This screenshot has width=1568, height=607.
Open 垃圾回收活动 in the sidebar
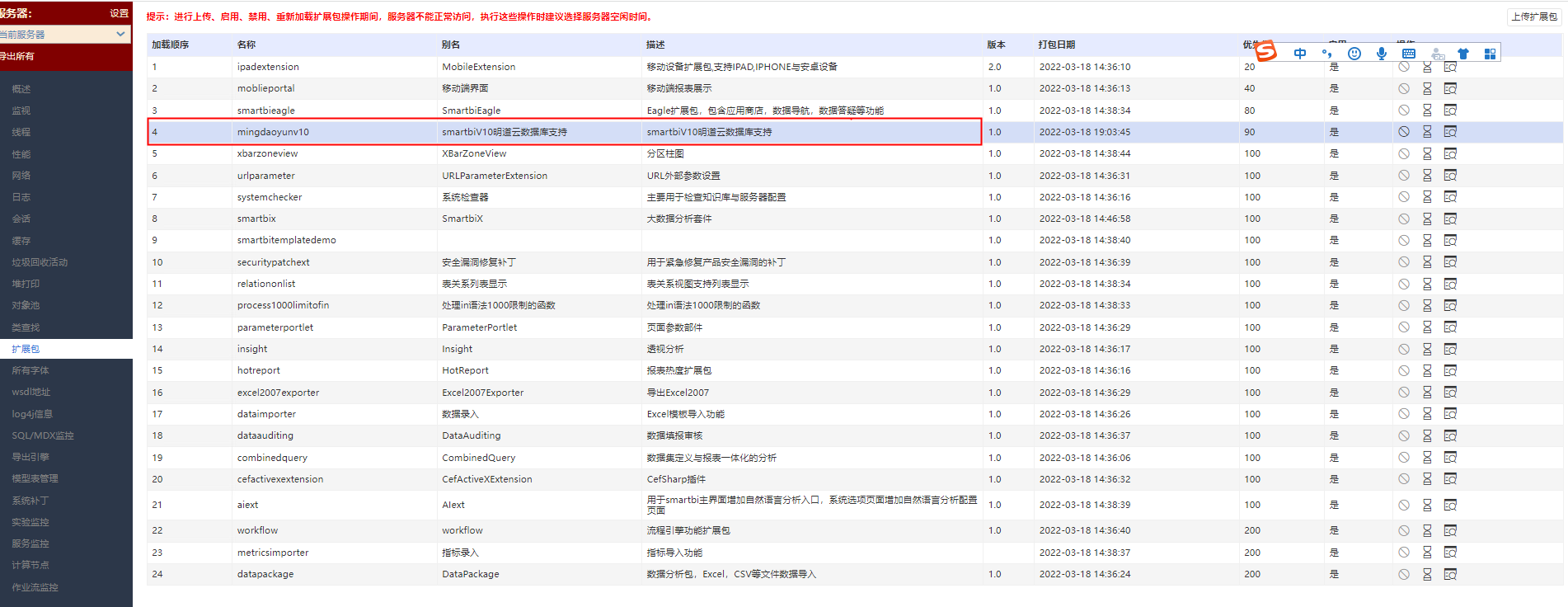(x=40, y=262)
